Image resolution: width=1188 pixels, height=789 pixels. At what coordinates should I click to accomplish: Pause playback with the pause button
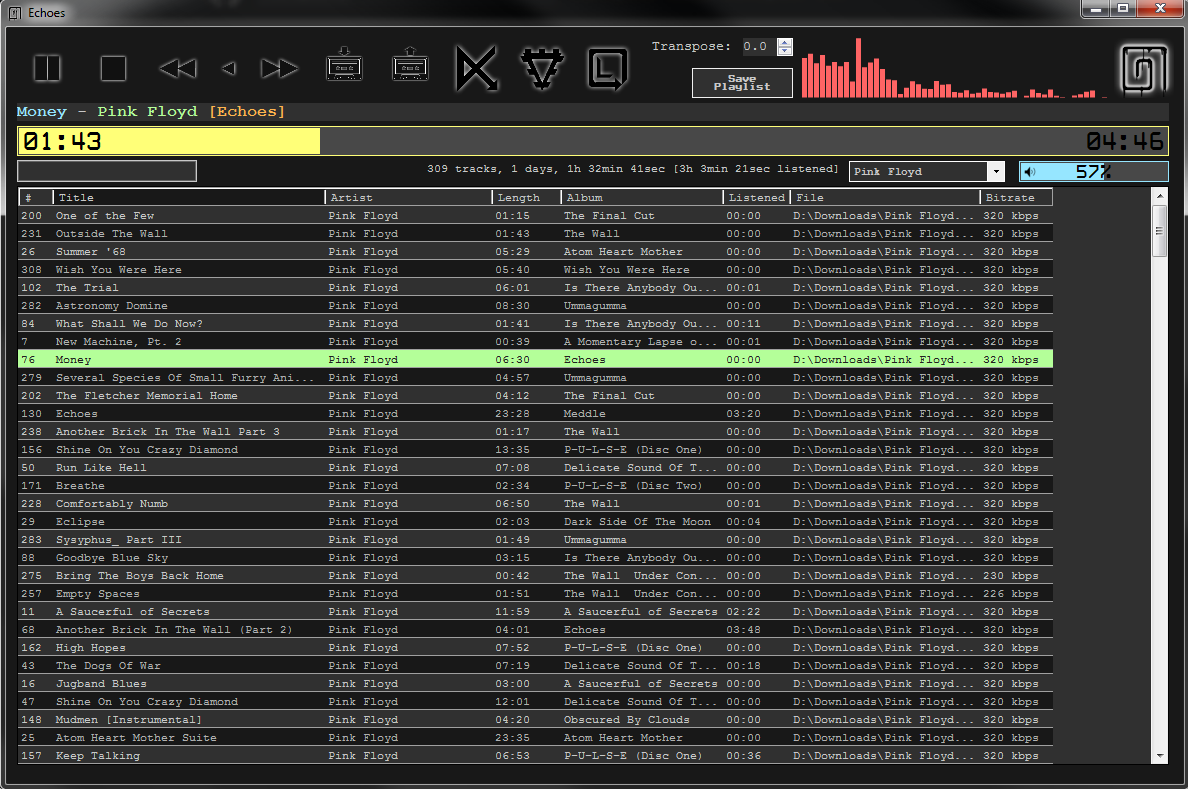coord(47,68)
